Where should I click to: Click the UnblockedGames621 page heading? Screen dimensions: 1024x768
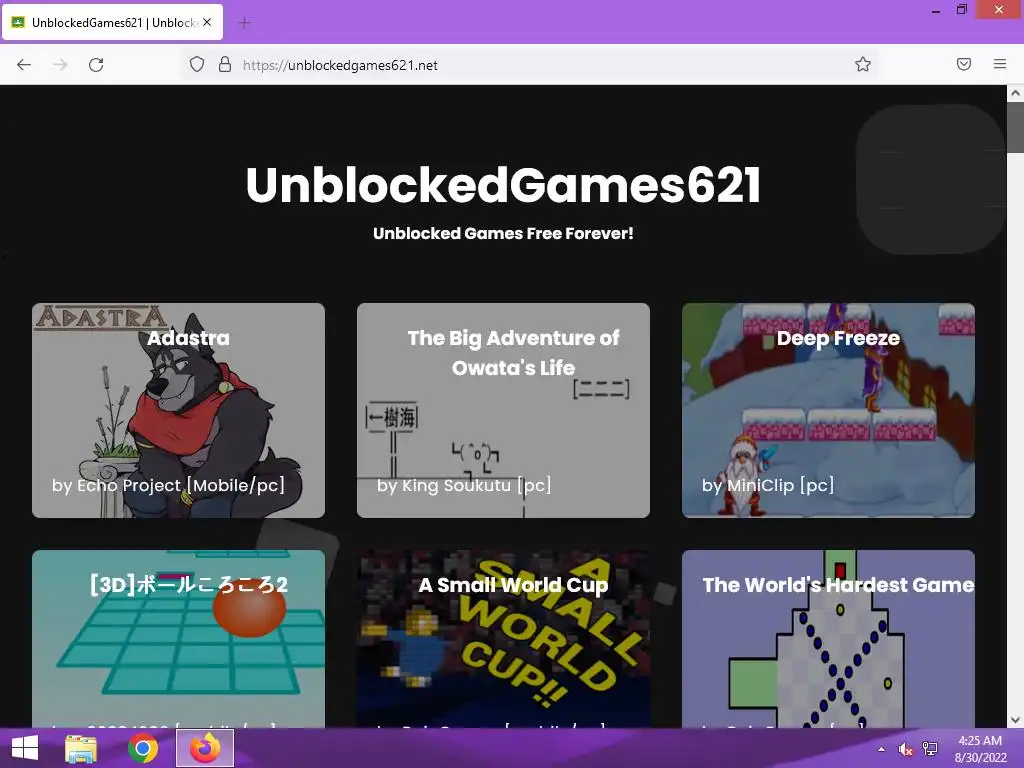[503, 185]
